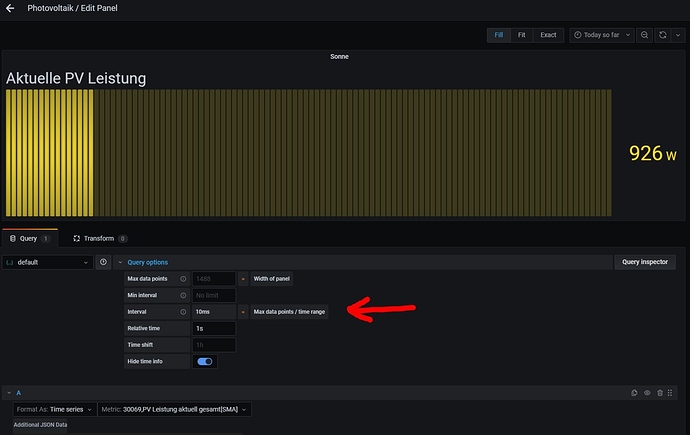Click the Interval 10ms value
The height and width of the screenshot is (435, 690).
click(214, 312)
